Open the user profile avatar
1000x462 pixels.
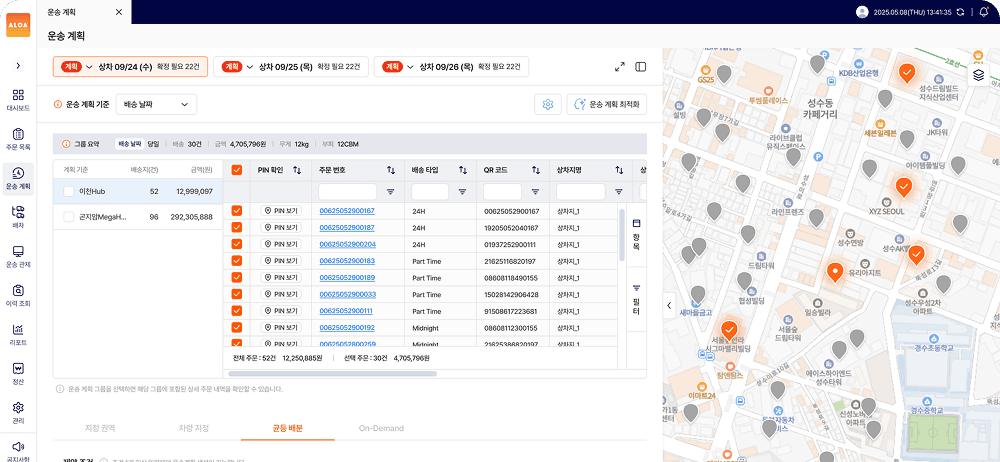pyautogui.click(x=862, y=11)
